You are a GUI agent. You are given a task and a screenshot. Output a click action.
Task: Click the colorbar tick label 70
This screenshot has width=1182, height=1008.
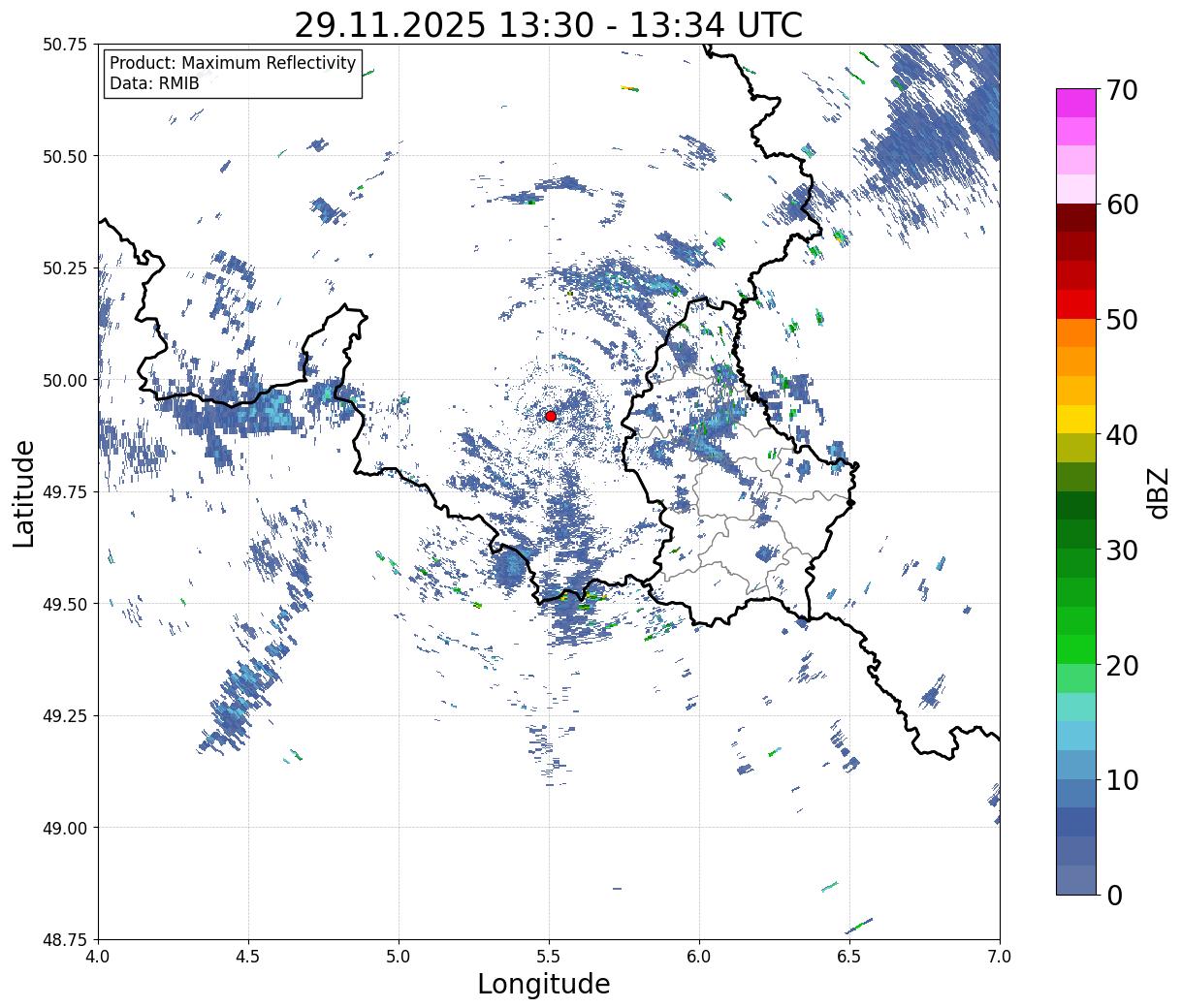(x=1123, y=90)
